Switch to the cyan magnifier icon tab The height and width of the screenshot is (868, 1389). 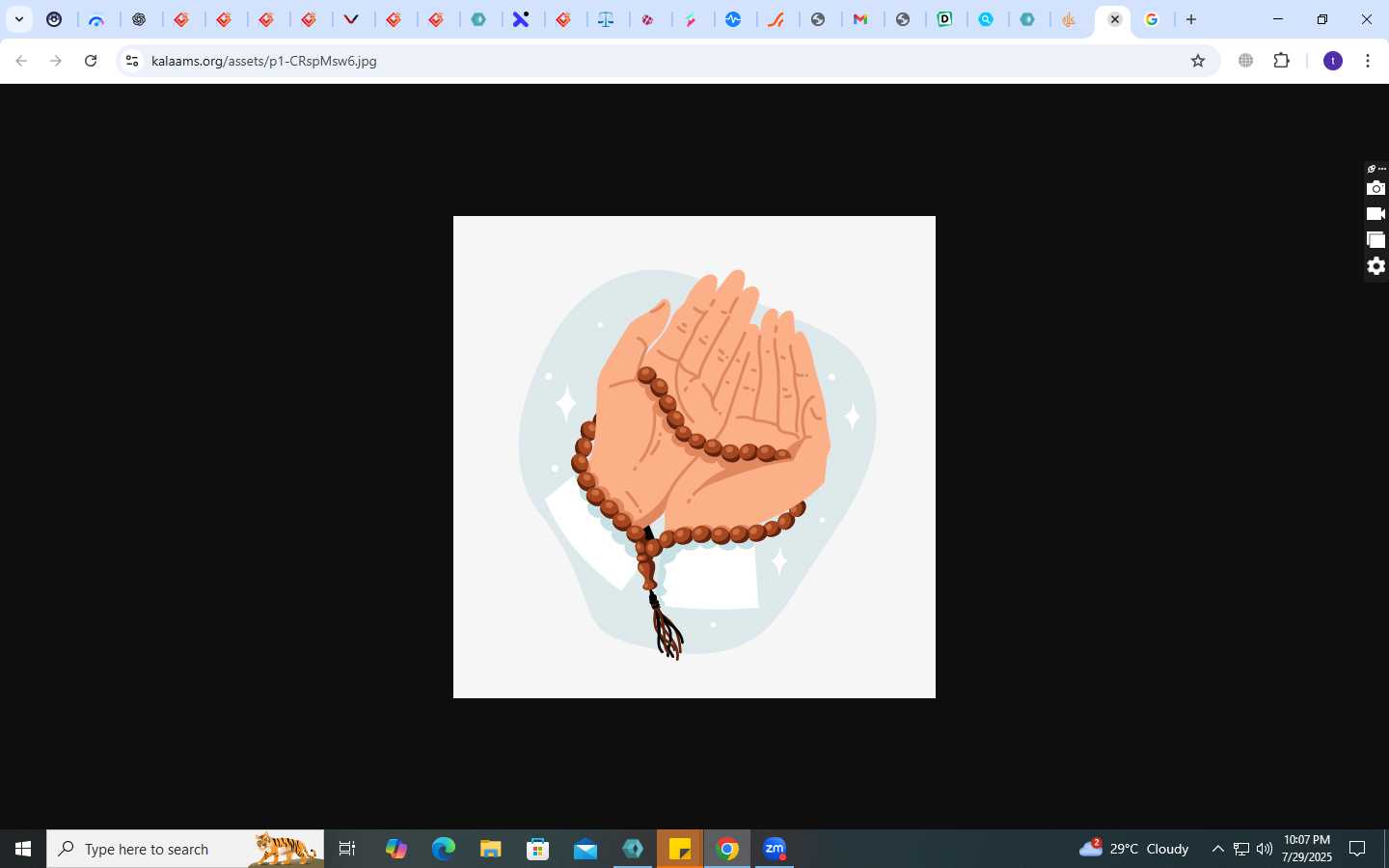(986, 19)
